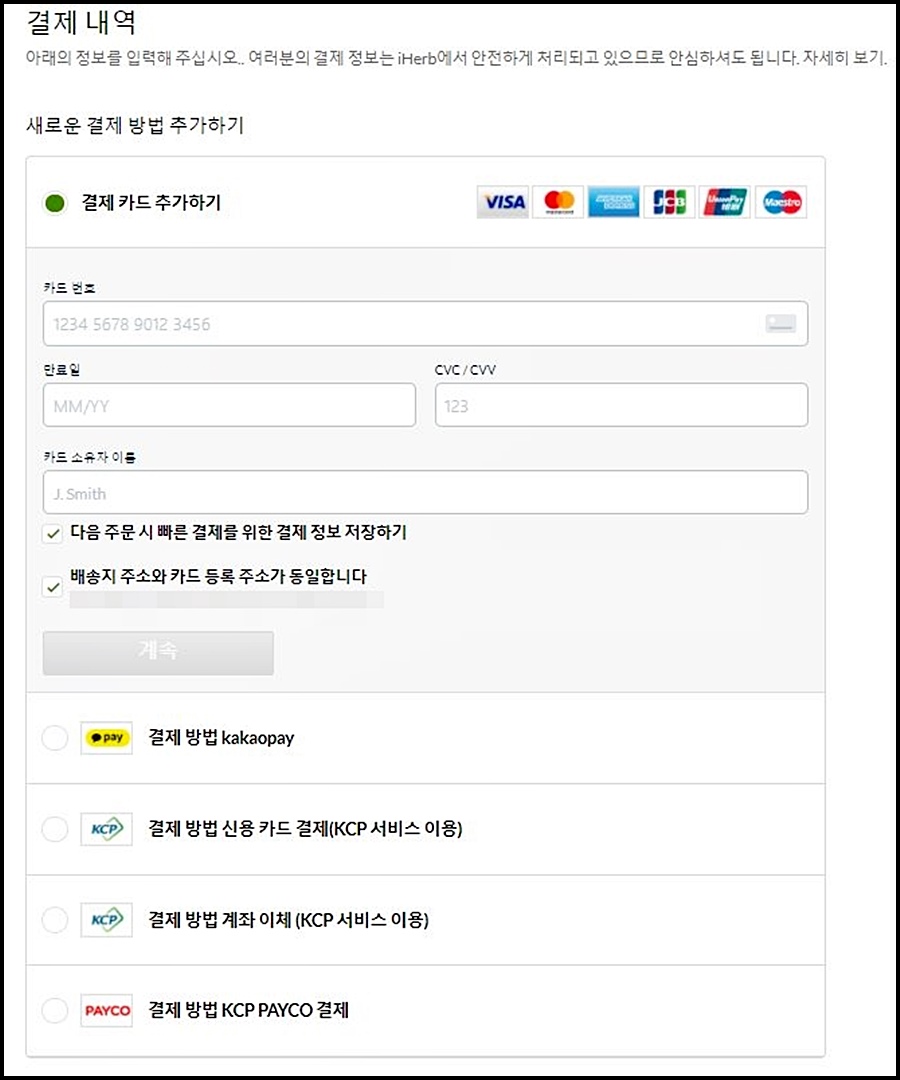Click the American Express logo
This screenshot has height=1080, width=900.
(613, 202)
